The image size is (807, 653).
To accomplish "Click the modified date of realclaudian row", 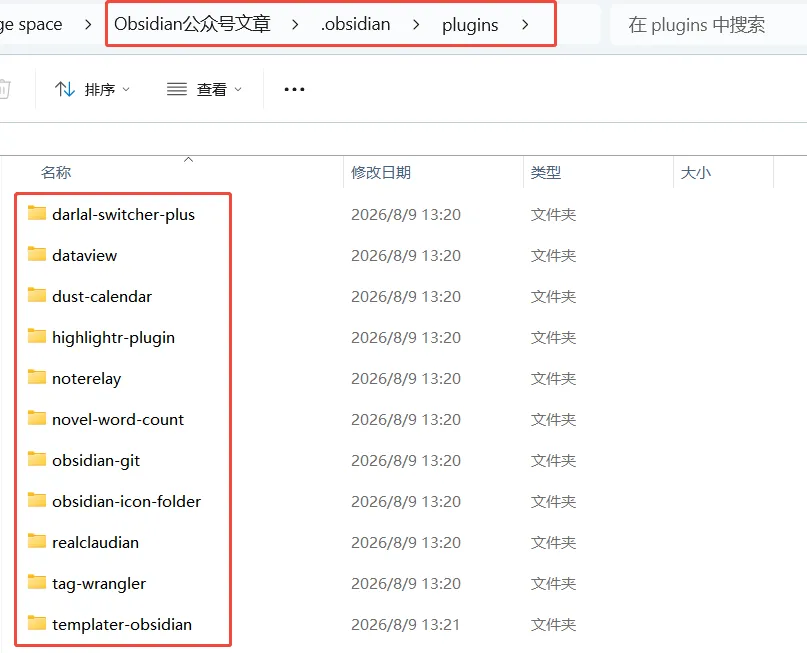I will [x=406, y=542].
